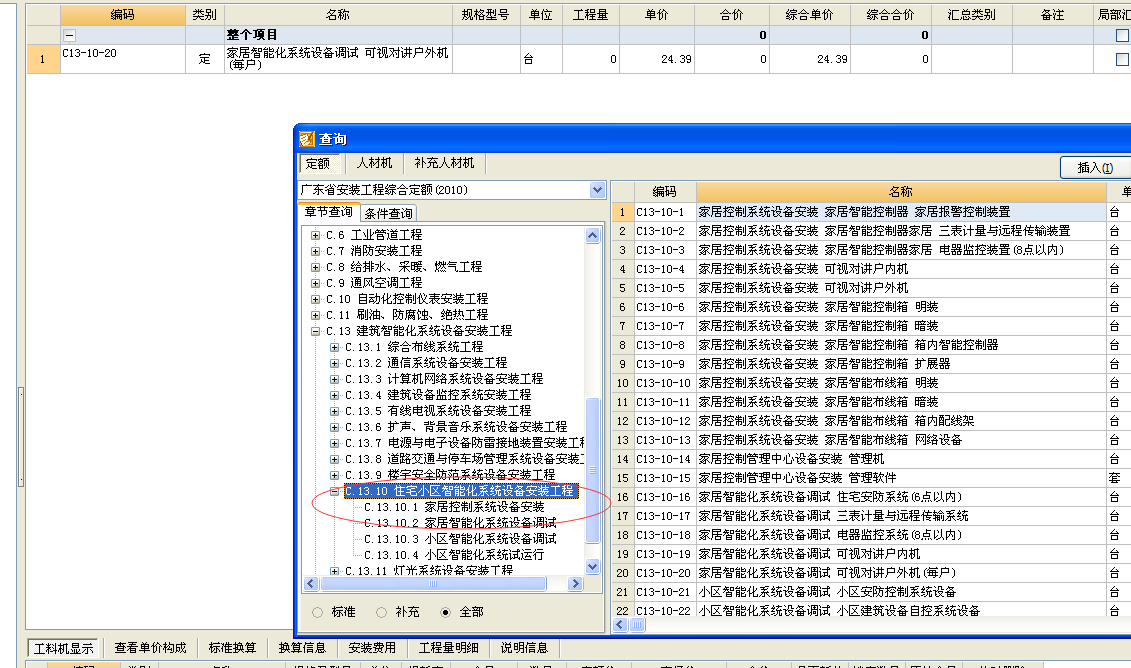This screenshot has width=1131, height=668.
Task: Click tree vertical scrollbar up arrow
Action: coord(592,236)
